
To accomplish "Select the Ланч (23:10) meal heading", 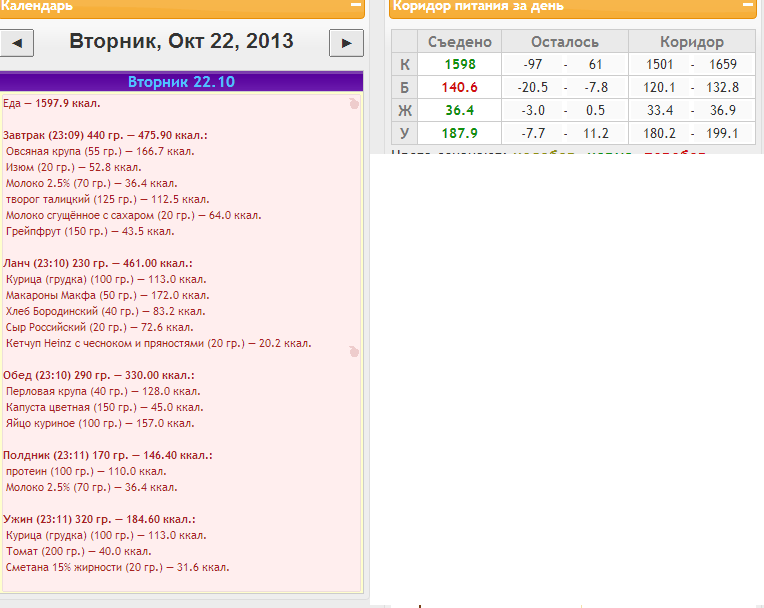I will (x=97, y=263).
